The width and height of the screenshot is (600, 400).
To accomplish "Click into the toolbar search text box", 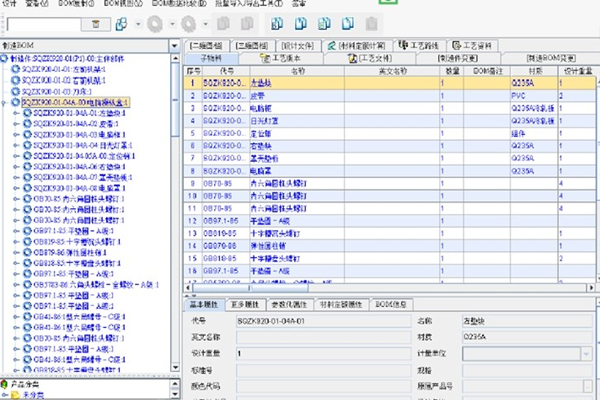I will [x=44, y=24].
